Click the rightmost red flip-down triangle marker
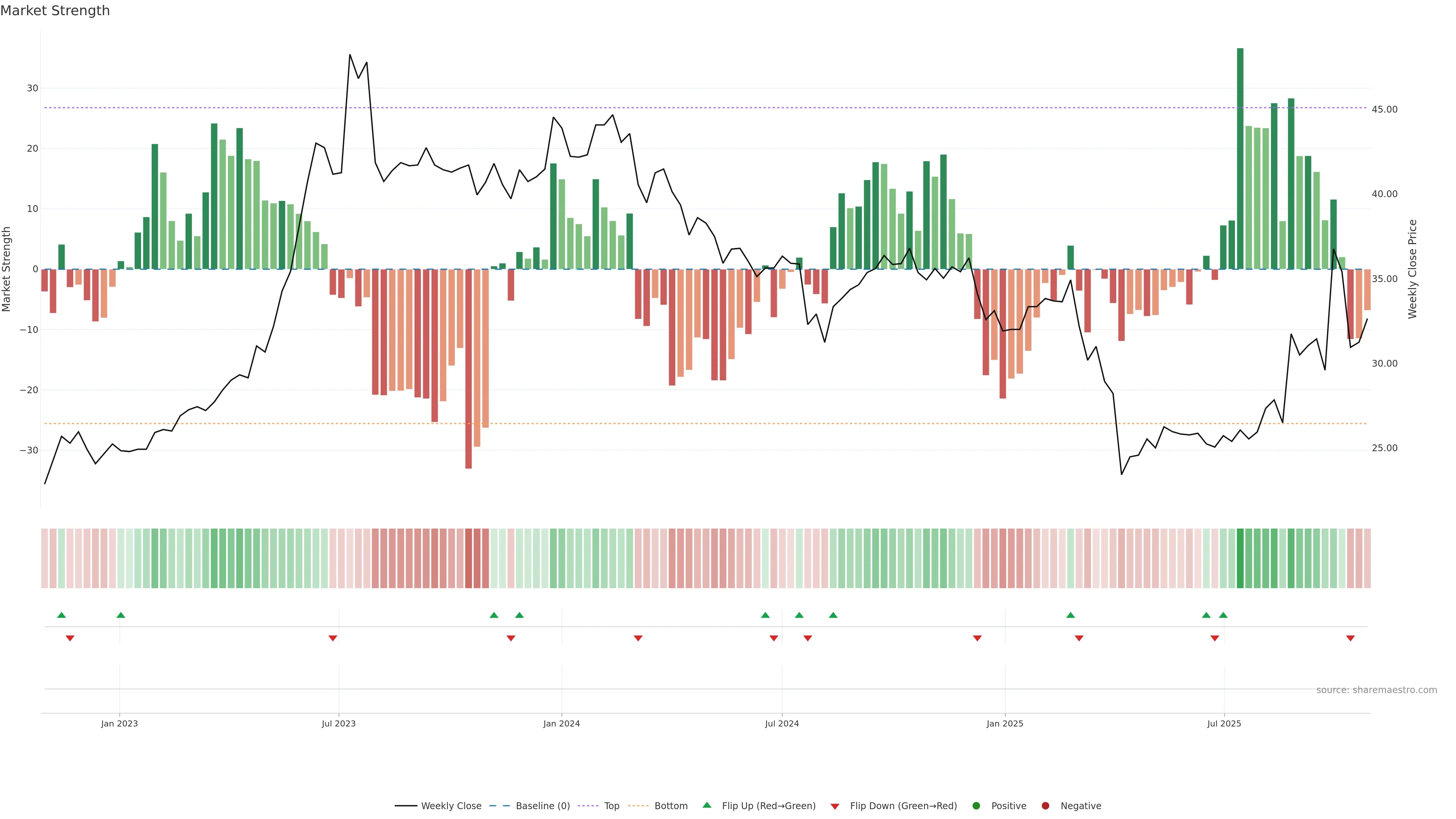Viewport: 1456px width, 819px height. [1350, 638]
